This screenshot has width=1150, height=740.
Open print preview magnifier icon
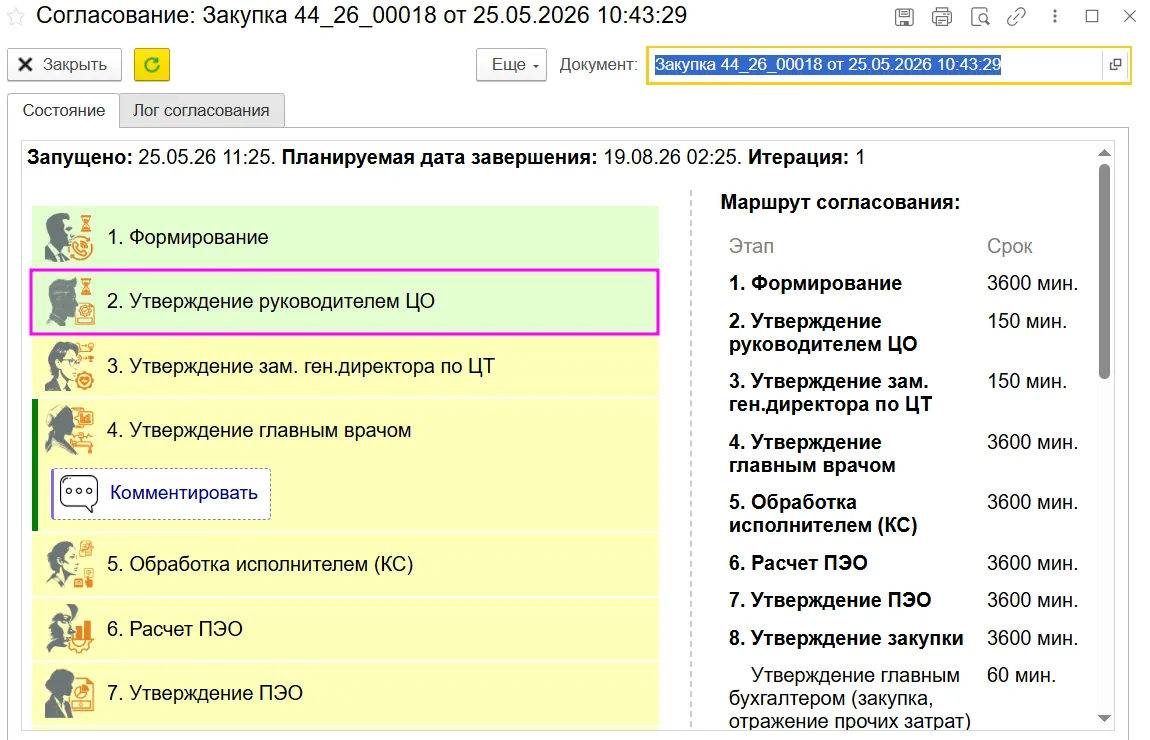click(980, 17)
